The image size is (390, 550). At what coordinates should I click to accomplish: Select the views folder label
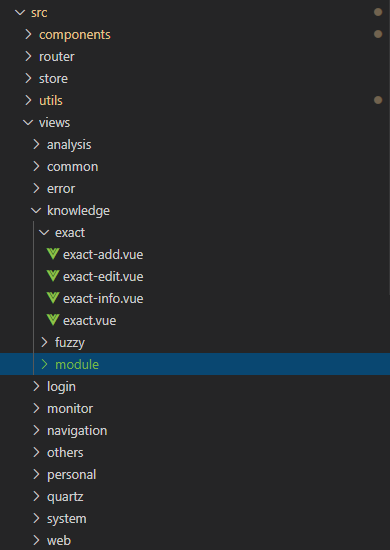tap(54, 122)
